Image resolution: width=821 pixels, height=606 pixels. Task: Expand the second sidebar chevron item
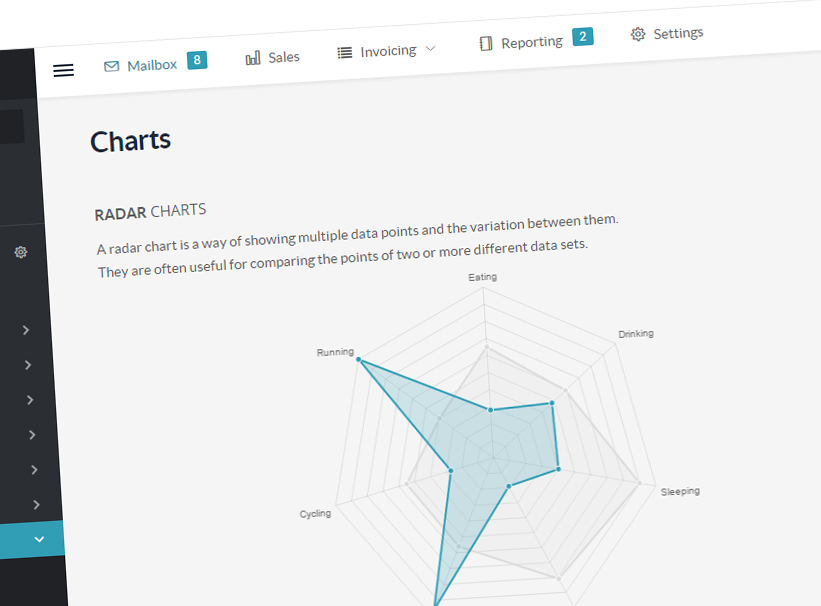(28, 365)
